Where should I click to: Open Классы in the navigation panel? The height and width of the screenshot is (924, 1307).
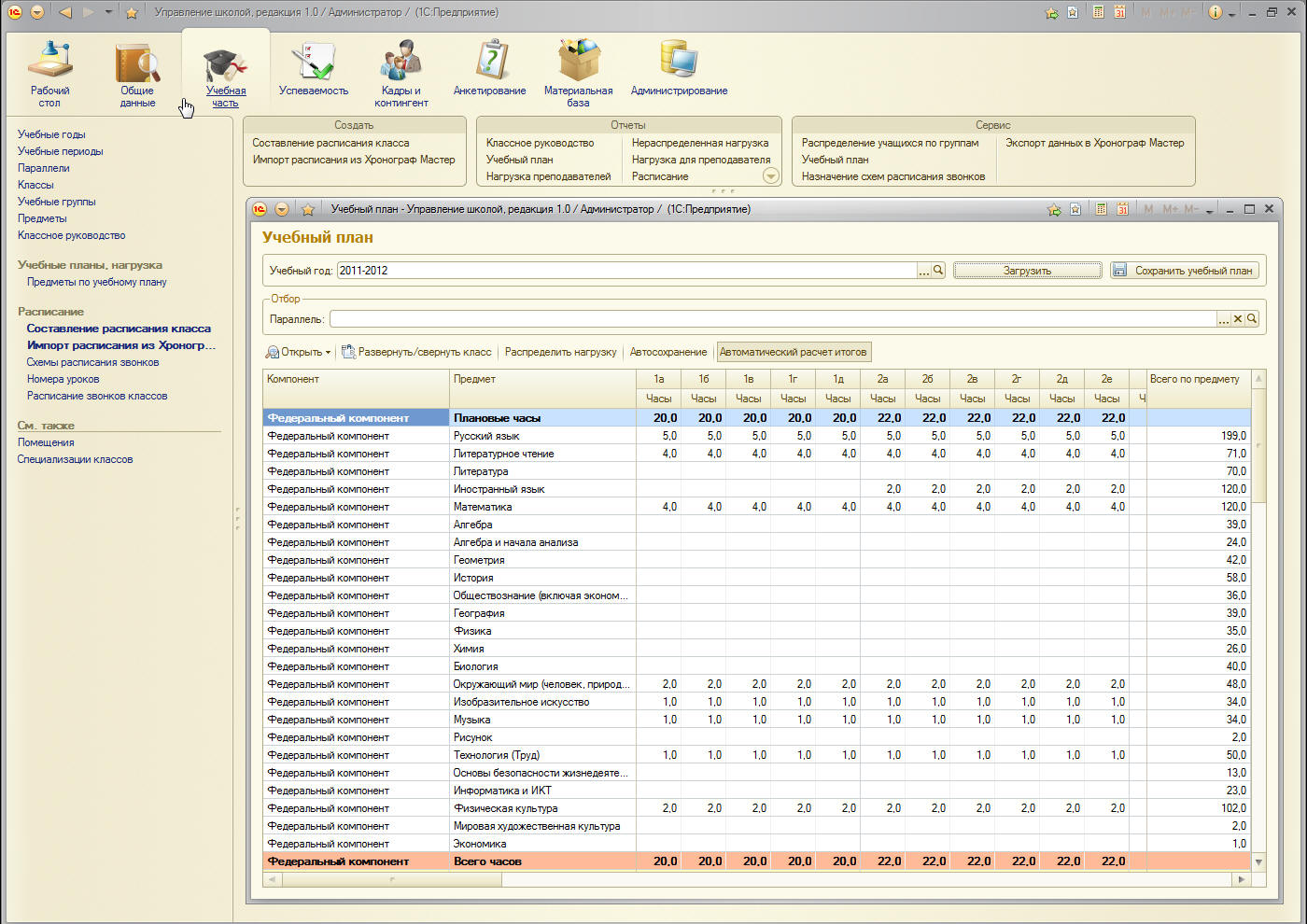(35, 185)
